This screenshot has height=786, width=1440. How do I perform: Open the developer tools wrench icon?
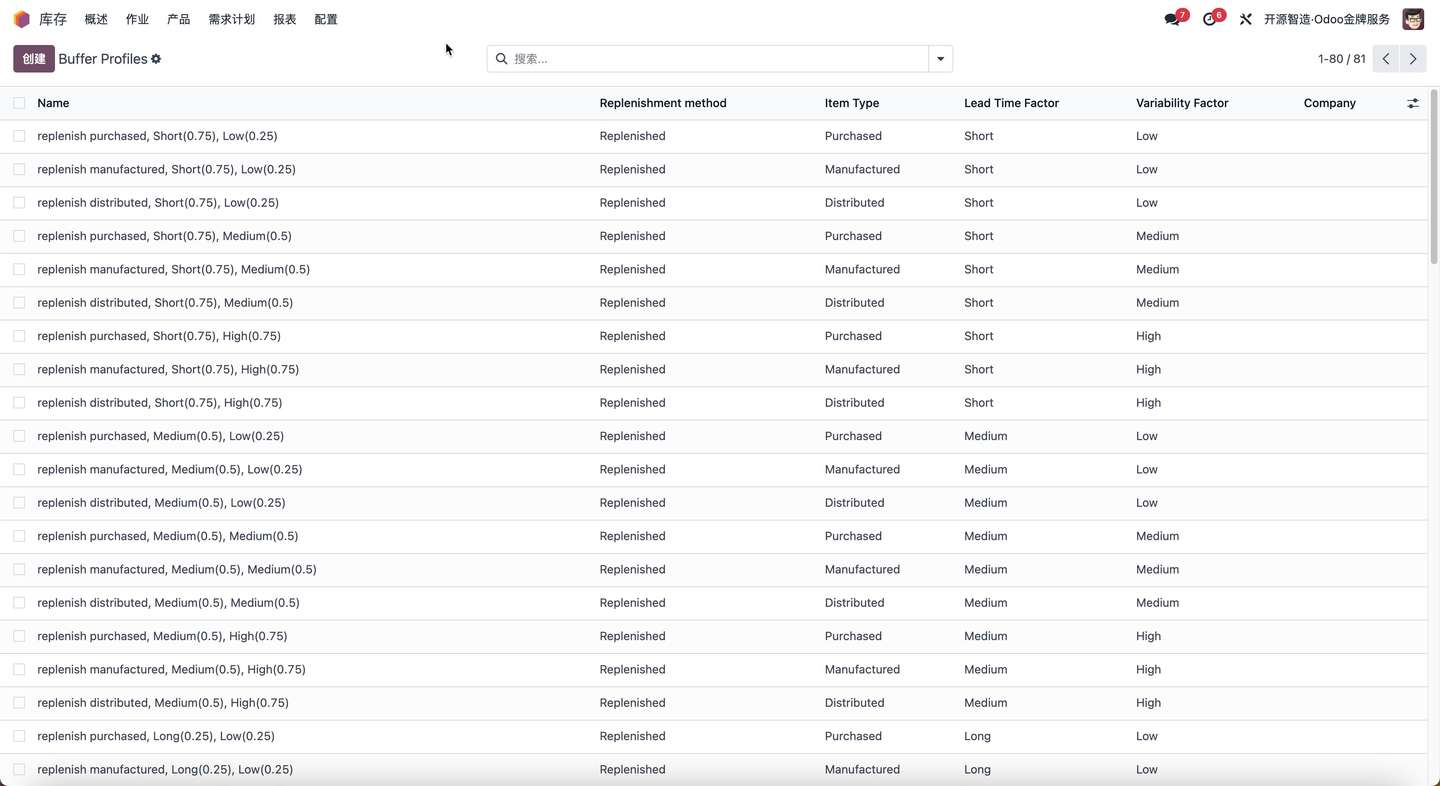1245,19
